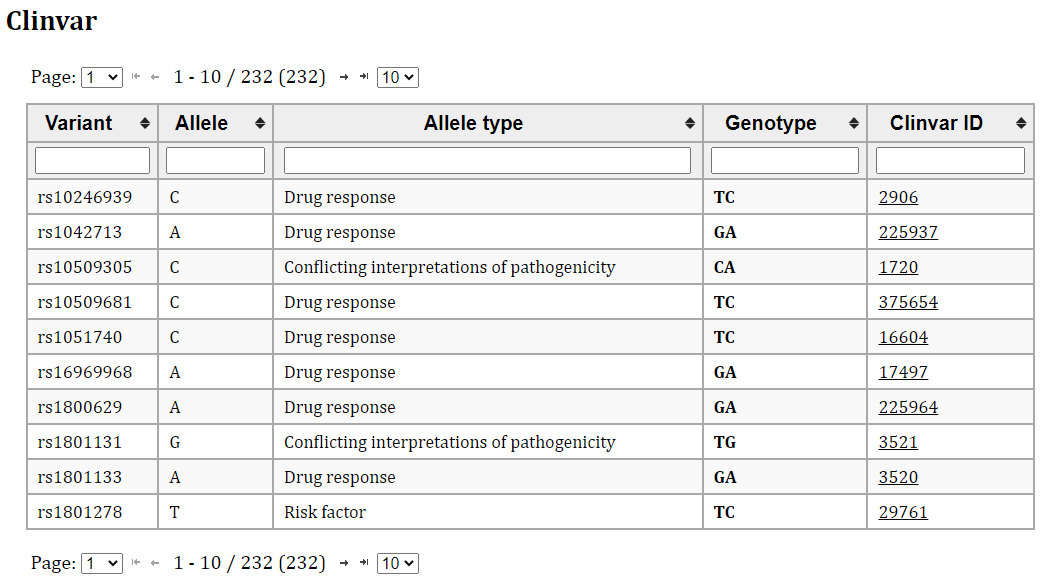Screen dimensions: 1041x580
Task: Sort by Allele column sort icon
Action: [x=260, y=123]
